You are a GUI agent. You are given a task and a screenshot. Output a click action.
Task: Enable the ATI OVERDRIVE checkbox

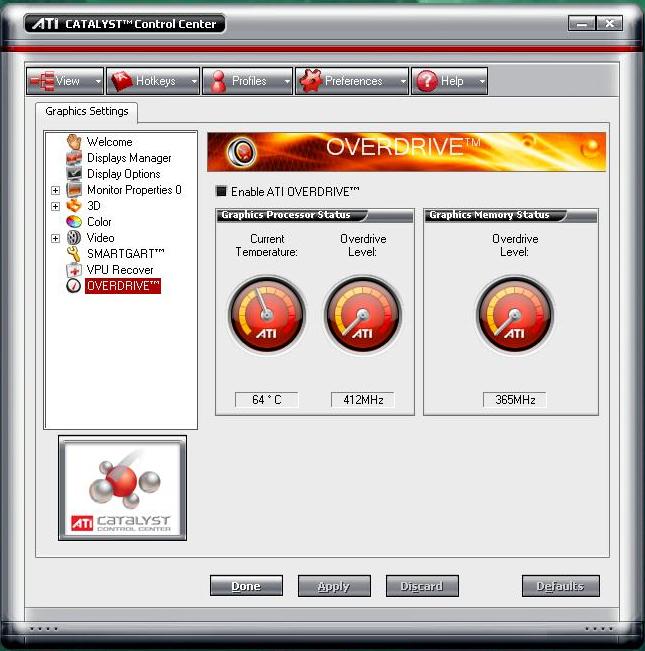point(221,191)
